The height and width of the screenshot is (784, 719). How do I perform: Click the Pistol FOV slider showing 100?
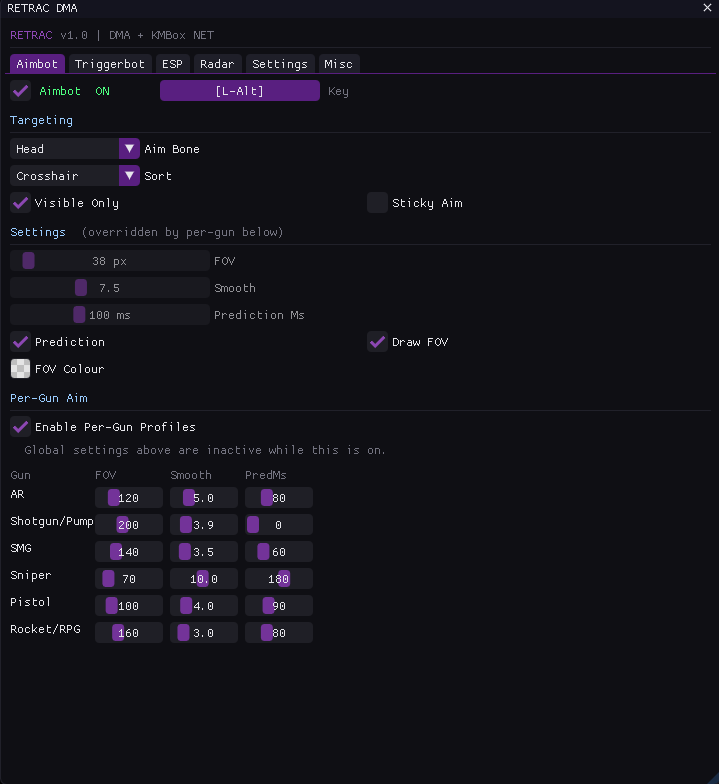(129, 606)
